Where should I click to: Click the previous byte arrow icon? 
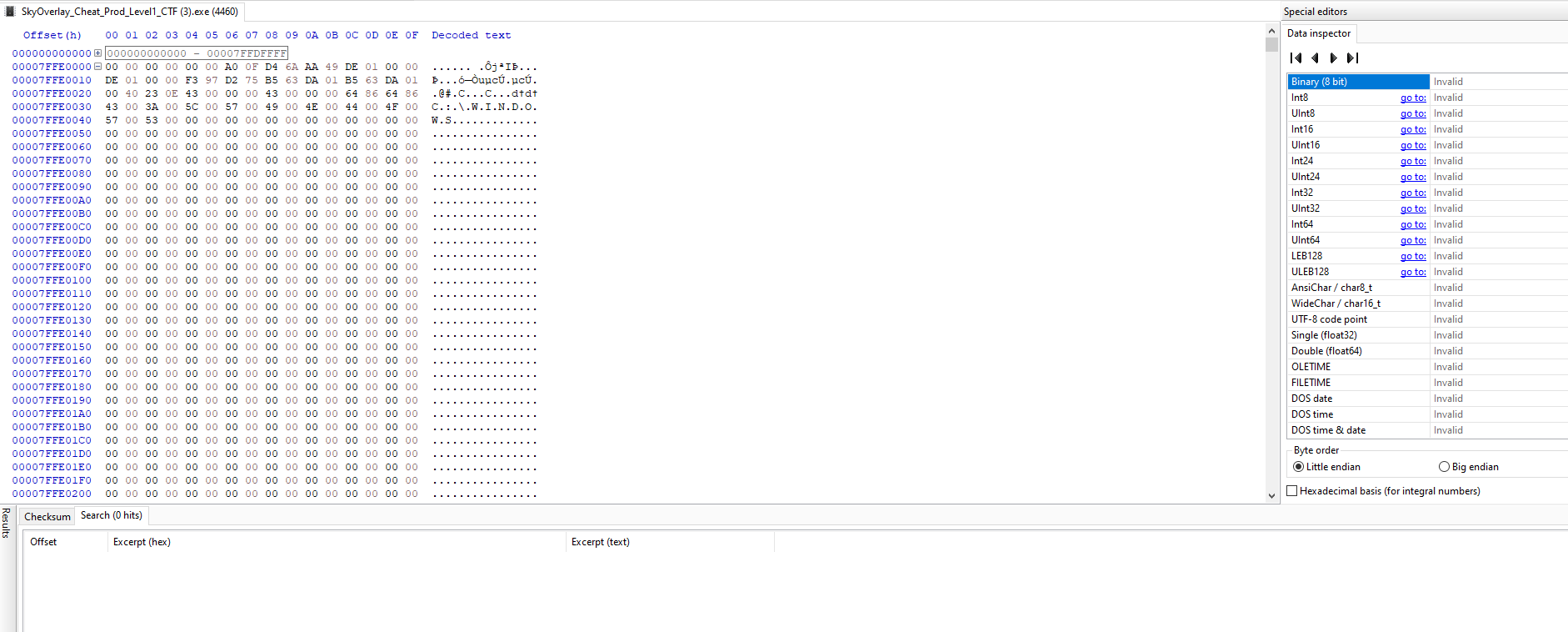[1315, 58]
